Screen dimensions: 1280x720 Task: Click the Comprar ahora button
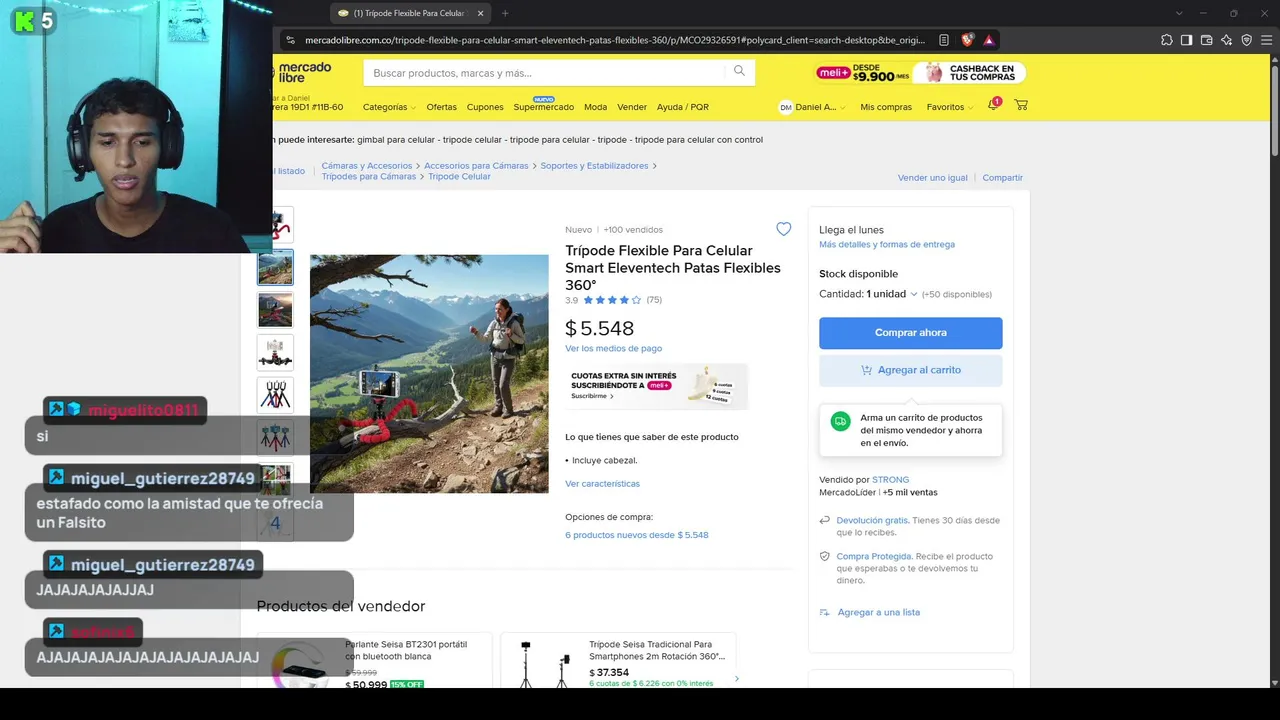click(911, 333)
